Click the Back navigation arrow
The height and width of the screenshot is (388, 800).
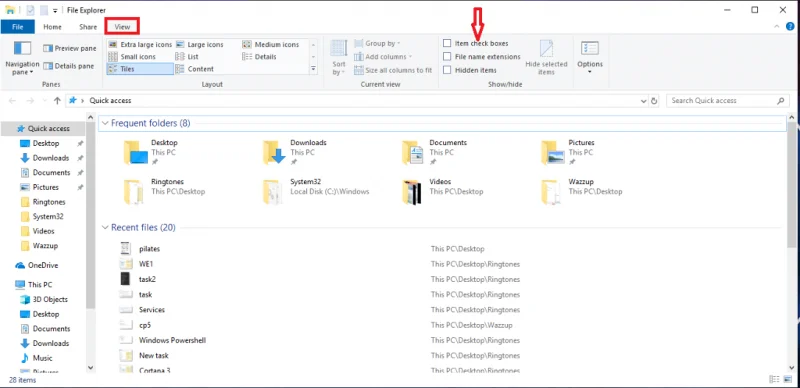(x=12, y=101)
